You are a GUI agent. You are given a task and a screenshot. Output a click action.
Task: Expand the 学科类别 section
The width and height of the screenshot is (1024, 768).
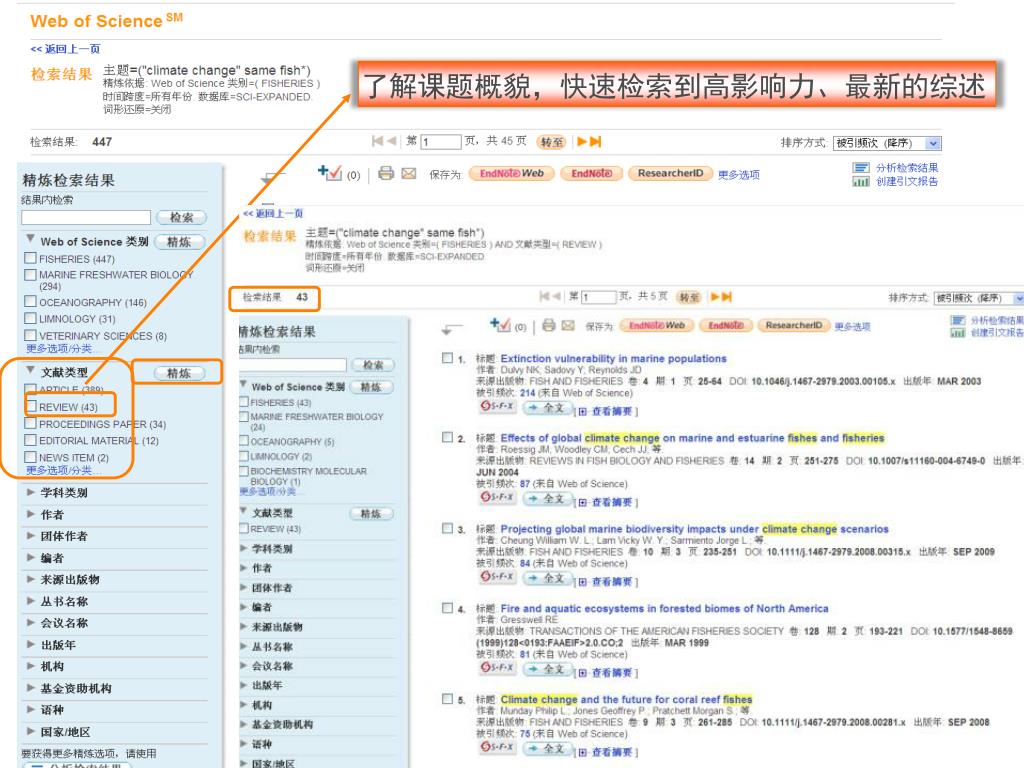[31, 492]
